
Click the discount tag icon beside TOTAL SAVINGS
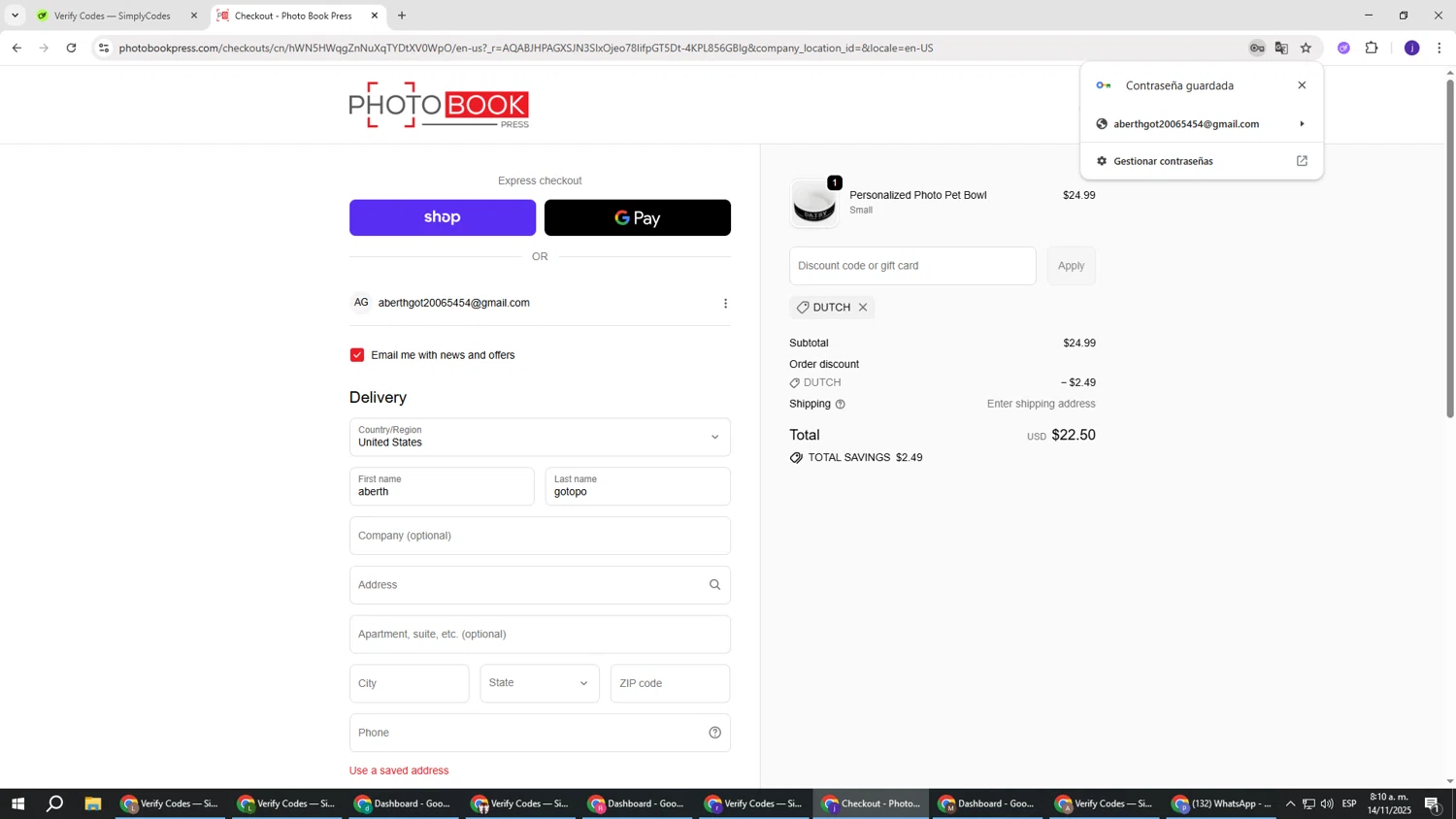796,458
